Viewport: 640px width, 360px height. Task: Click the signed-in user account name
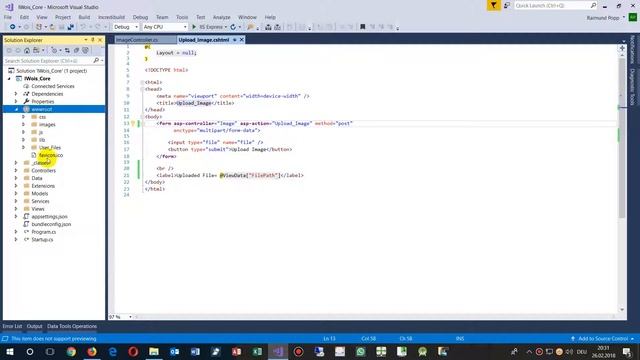click(603, 18)
